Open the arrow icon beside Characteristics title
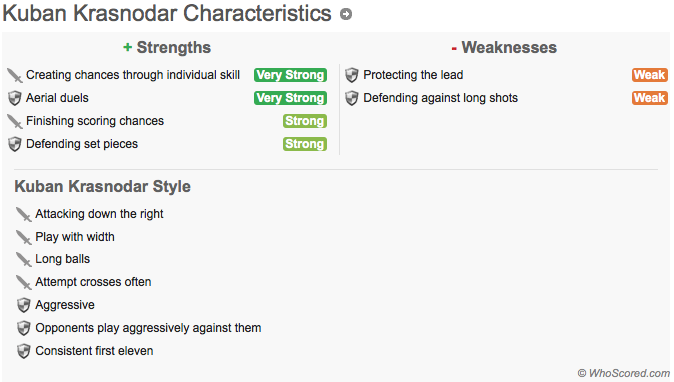Image resolution: width=674 pixels, height=382 pixels. [x=346, y=14]
